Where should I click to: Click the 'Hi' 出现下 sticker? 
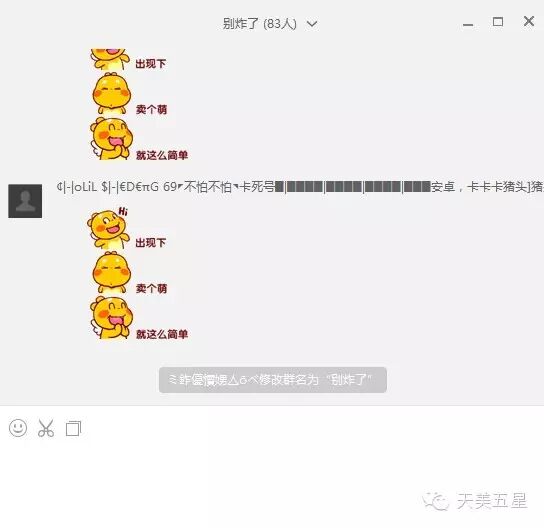pyautogui.click(x=127, y=228)
